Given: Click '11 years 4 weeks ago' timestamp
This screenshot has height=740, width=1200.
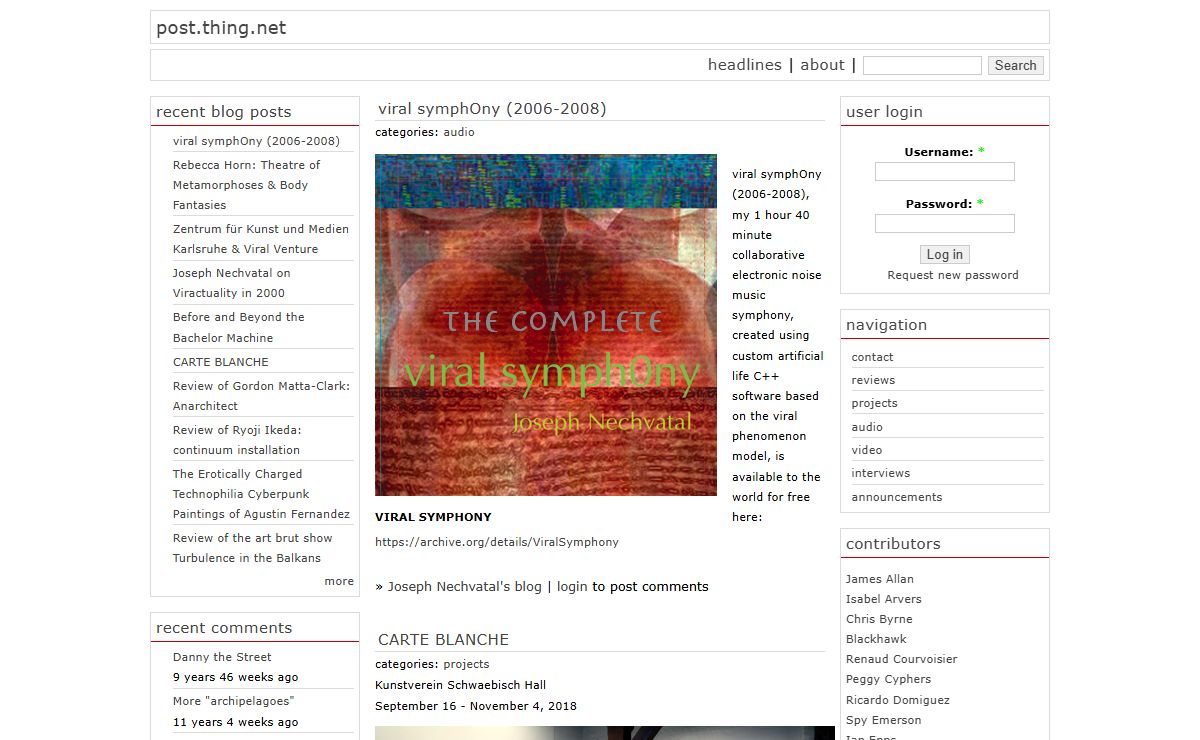Looking at the screenshot, I should [235, 722].
